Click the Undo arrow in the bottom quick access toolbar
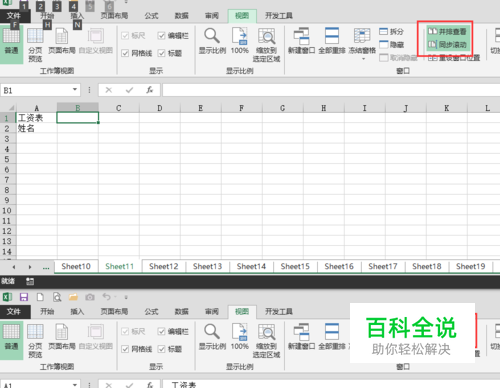 coord(106,297)
